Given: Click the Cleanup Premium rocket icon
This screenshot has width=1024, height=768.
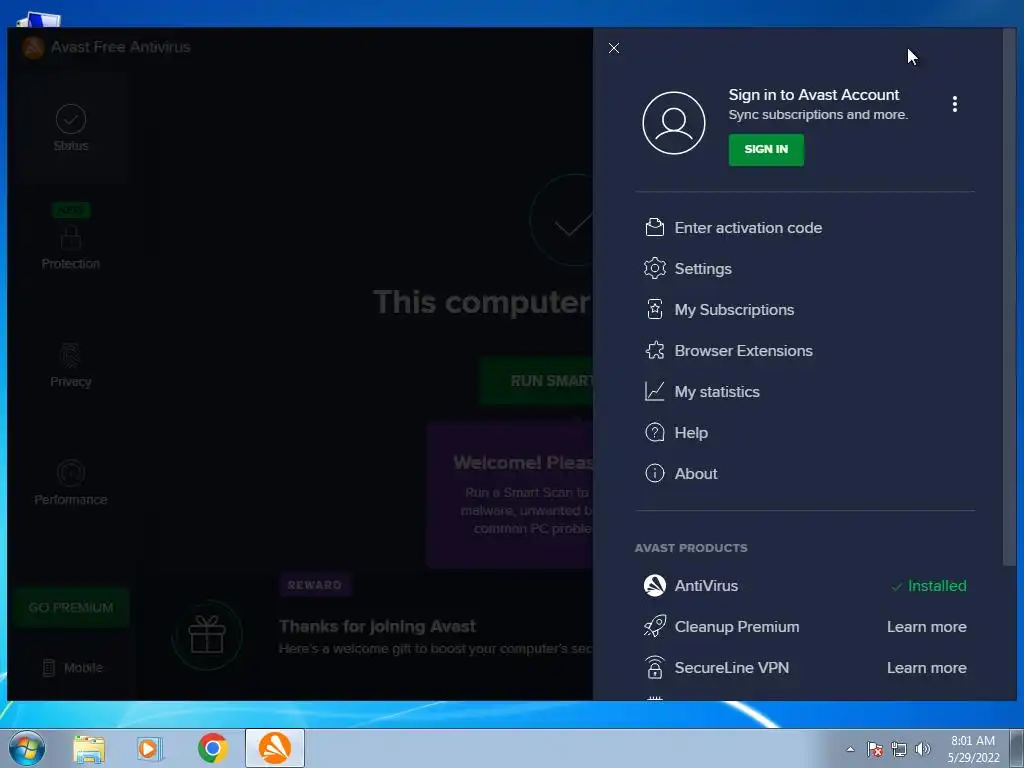Looking at the screenshot, I should point(654,626).
